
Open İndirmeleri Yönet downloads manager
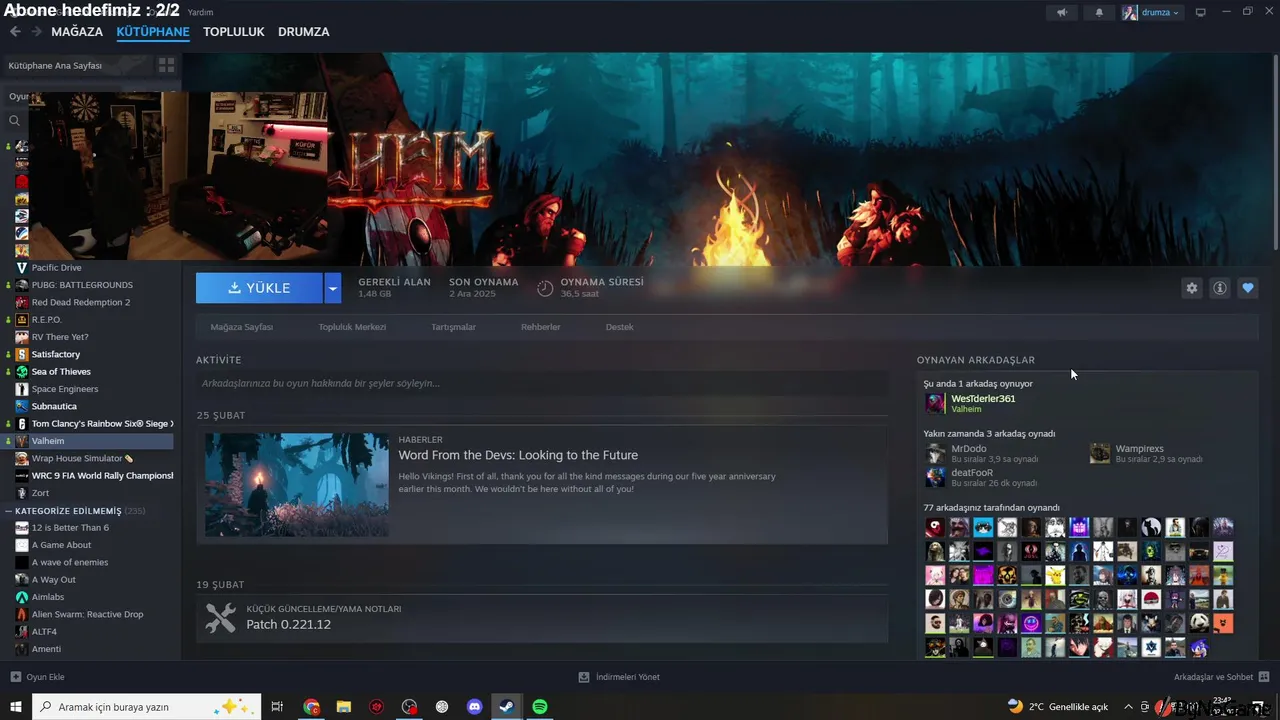(619, 677)
